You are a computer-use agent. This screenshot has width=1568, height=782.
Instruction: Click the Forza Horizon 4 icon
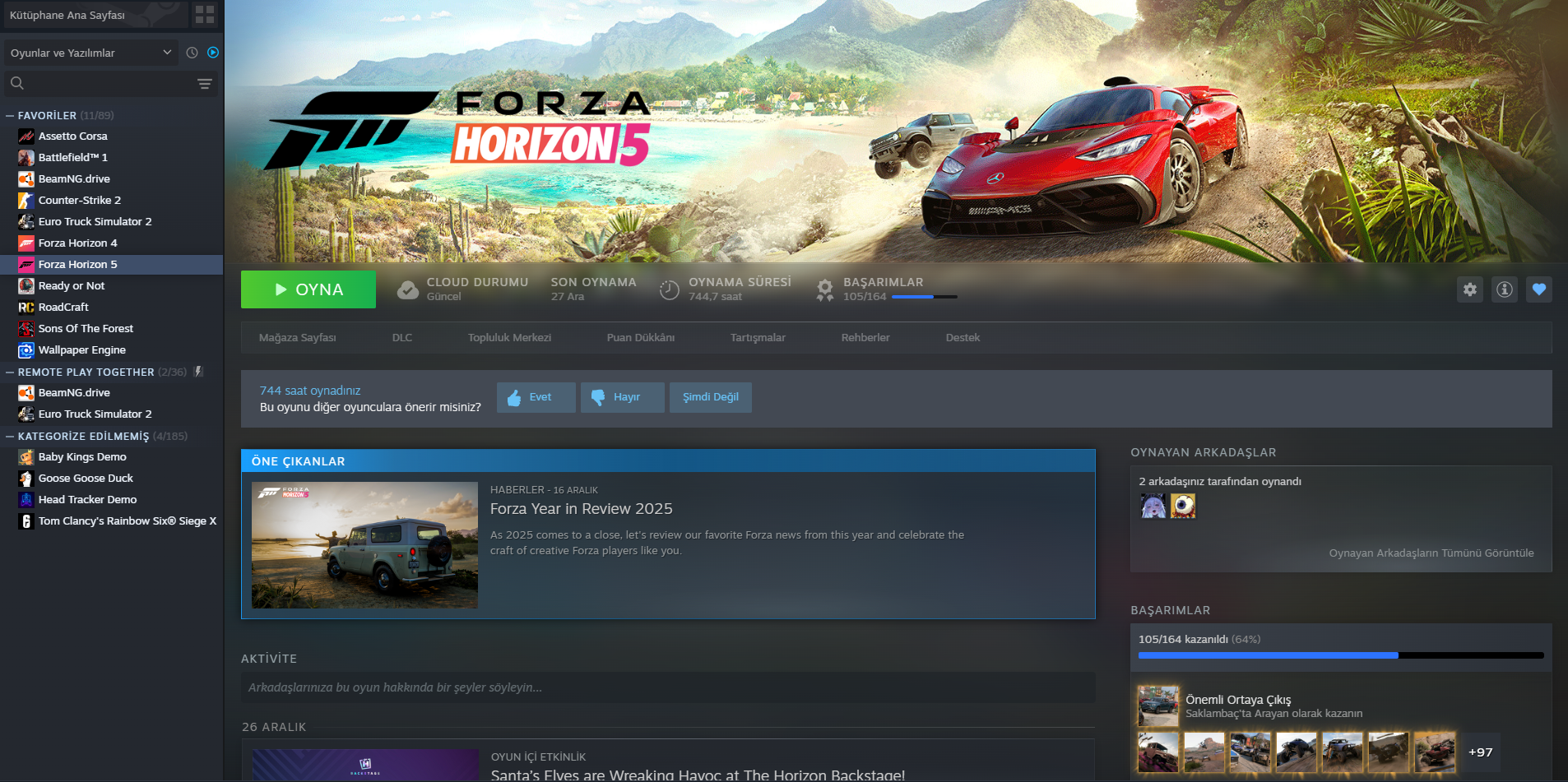[26, 243]
